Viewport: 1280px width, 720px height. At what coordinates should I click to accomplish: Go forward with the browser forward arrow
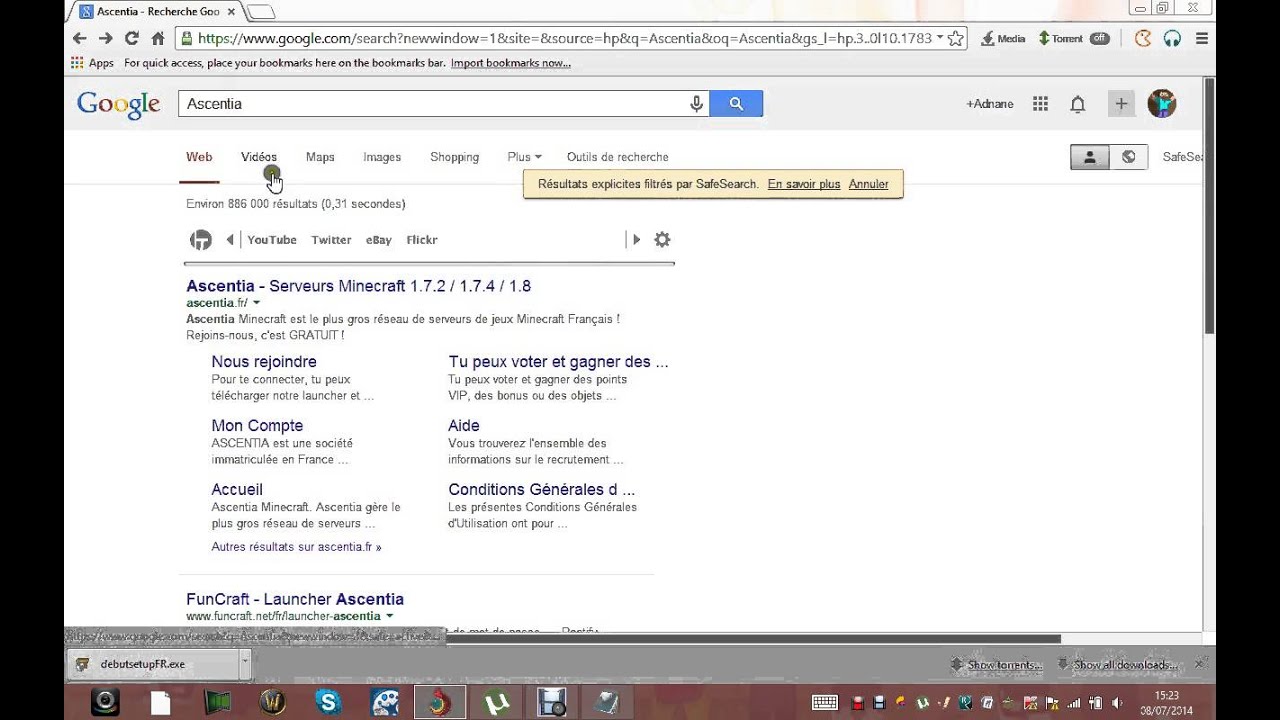click(x=105, y=38)
